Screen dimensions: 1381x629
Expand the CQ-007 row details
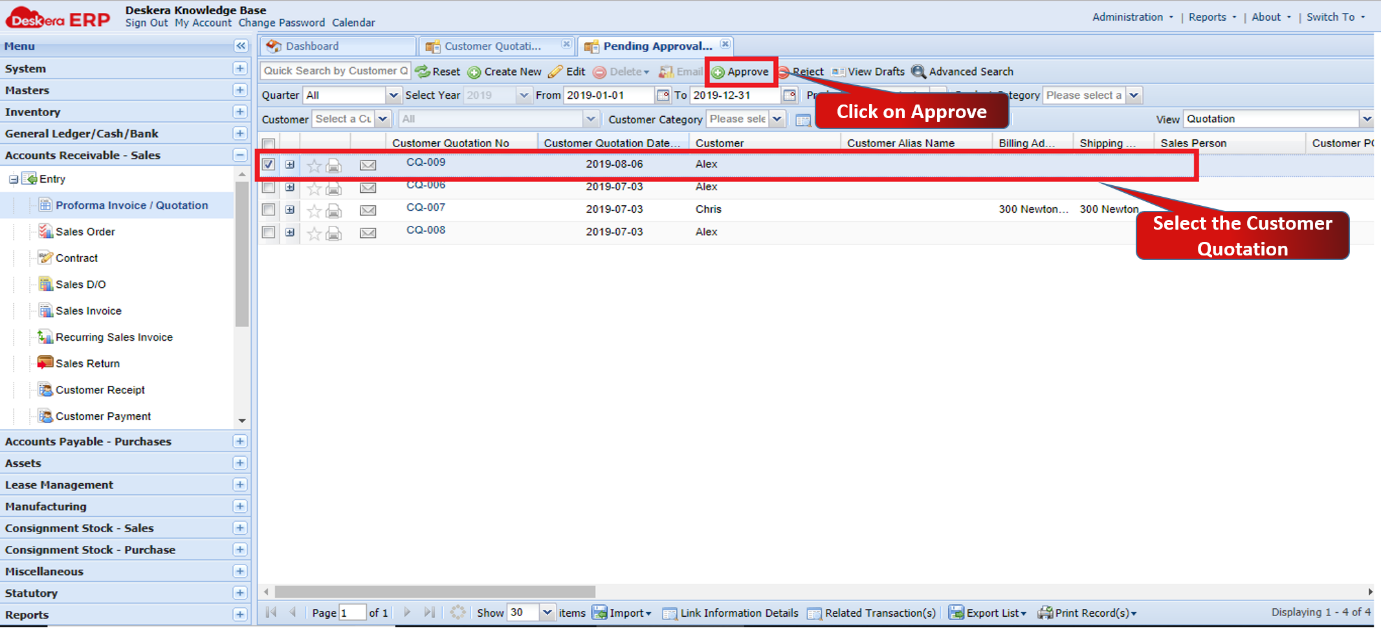tap(290, 210)
